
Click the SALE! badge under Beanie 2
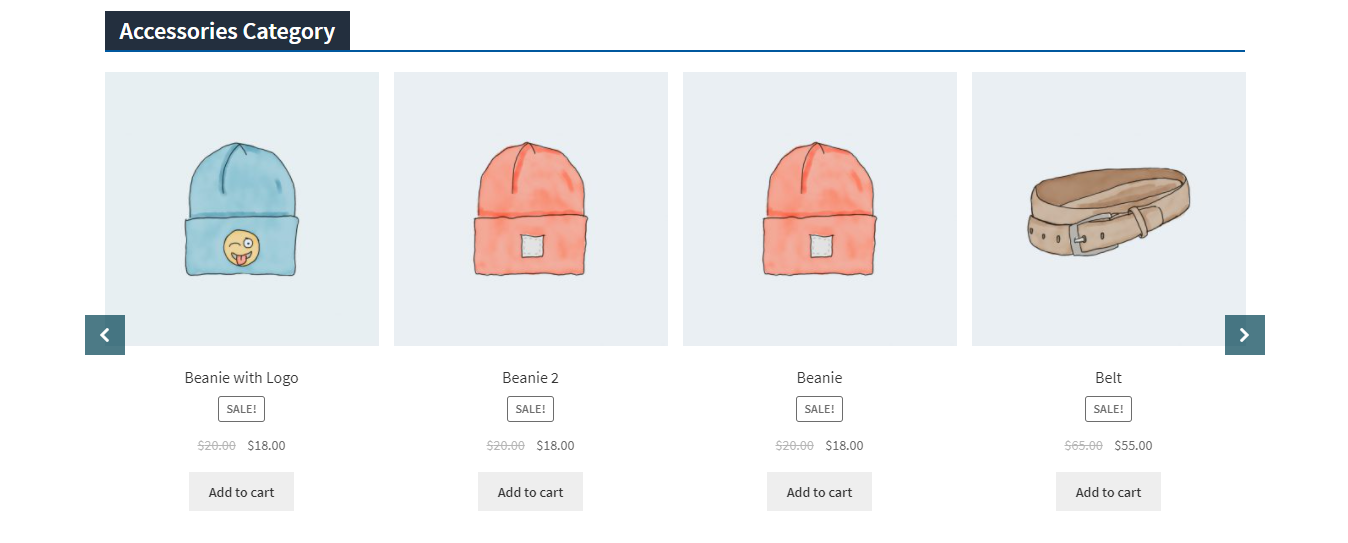(x=531, y=409)
